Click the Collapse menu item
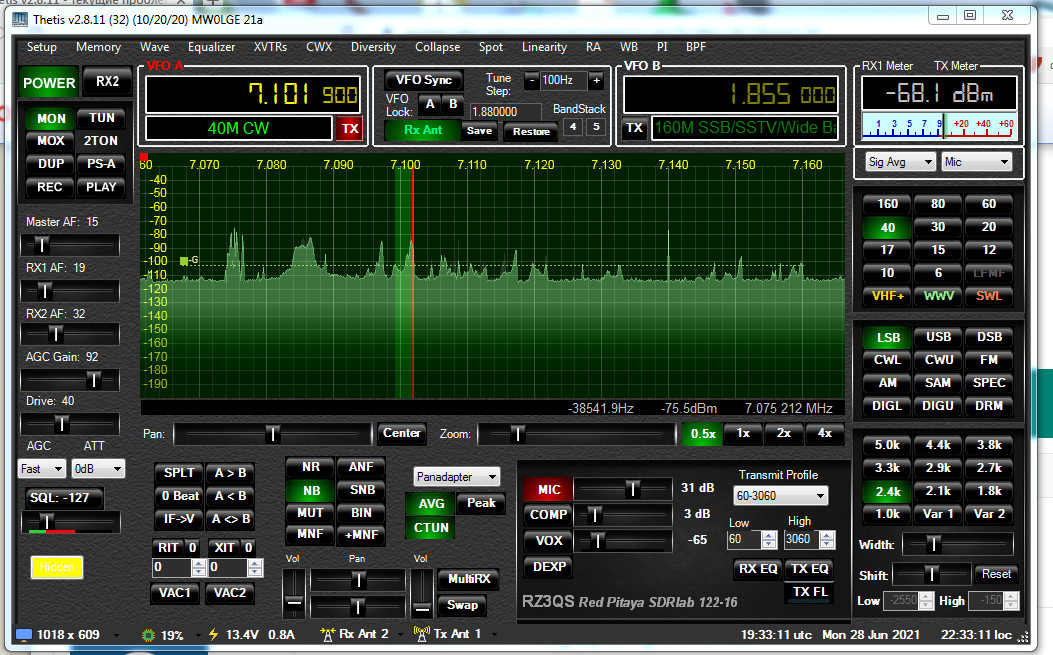This screenshot has height=655, width=1053. coord(438,47)
